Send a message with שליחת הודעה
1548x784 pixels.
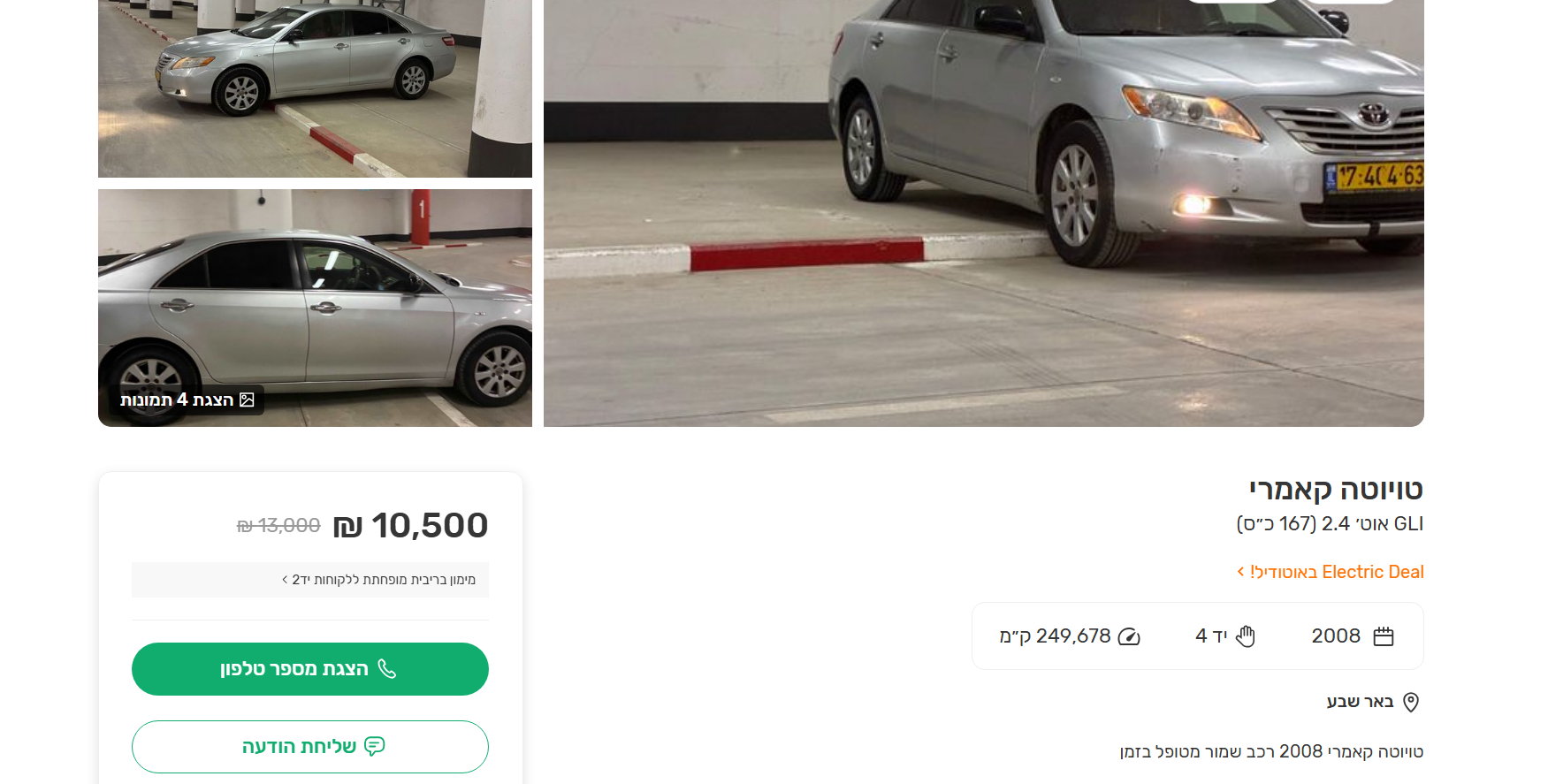[x=310, y=747]
